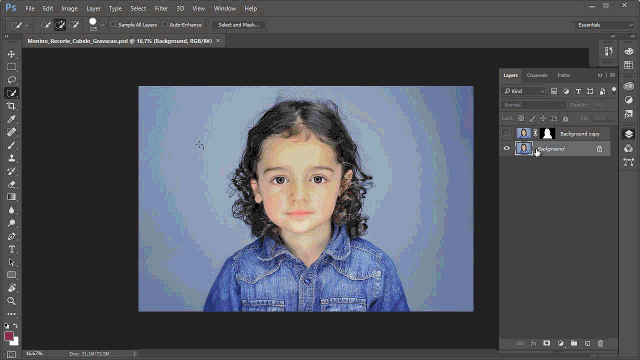Swap foreground and background colors
Image resolution: width=640 pixels, height=360 pixels.
coord(15,326)
